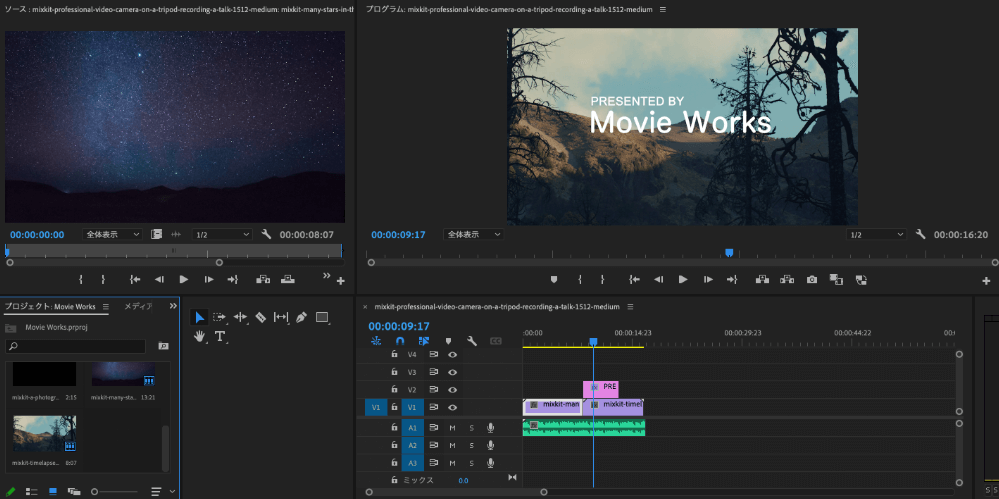Image resolution: width=999 pixels, height=499 pixels.
Task: Open Source monitor wrench settings
Action: pos(266,235)
